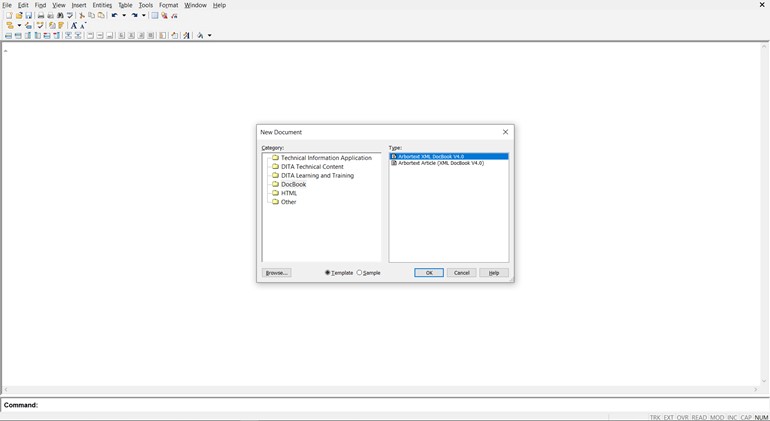Click the NUM status bar indicator
The width and height of the screenshot is (770, 421).
click(761, 417)
